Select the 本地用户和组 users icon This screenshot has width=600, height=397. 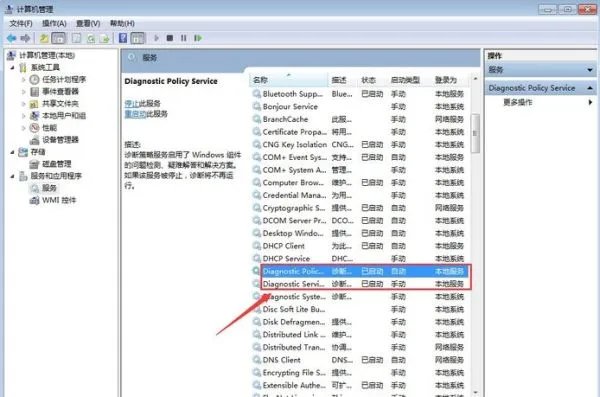coord(34,116)
